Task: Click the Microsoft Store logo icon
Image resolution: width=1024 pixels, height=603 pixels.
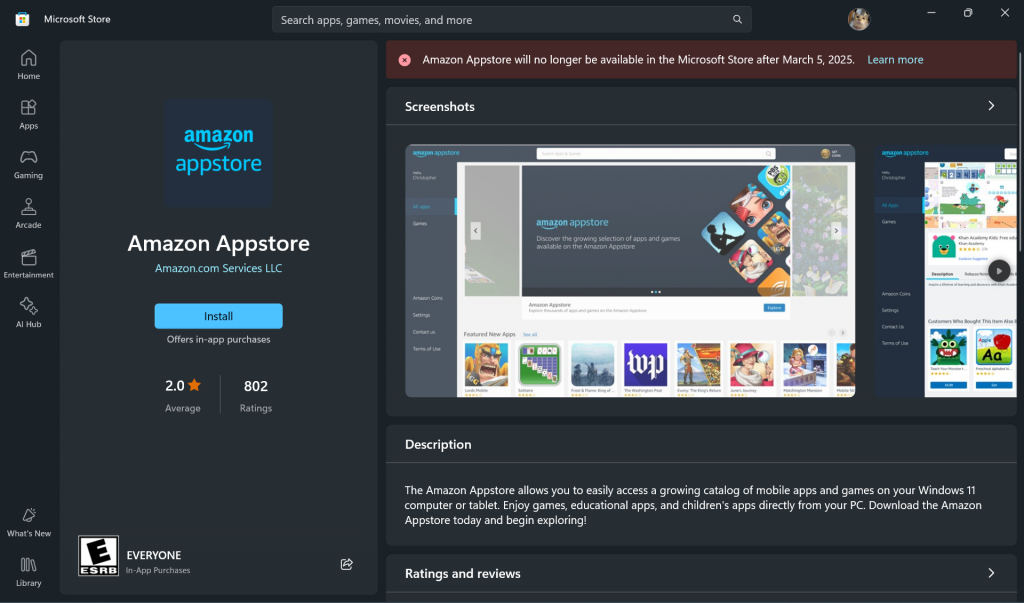Action: click(x=22, y=19)
